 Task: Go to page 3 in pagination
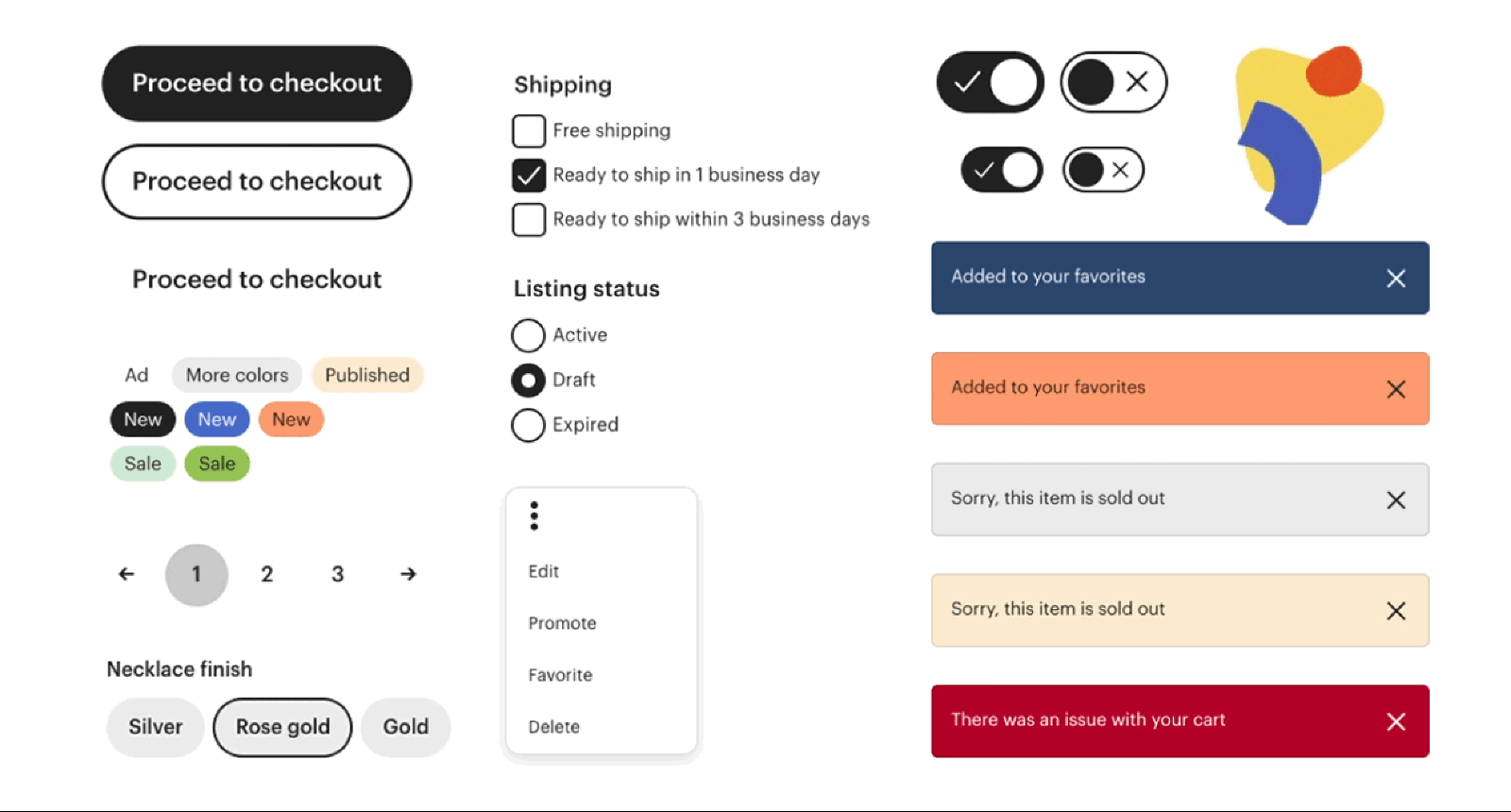coord(337,574)
